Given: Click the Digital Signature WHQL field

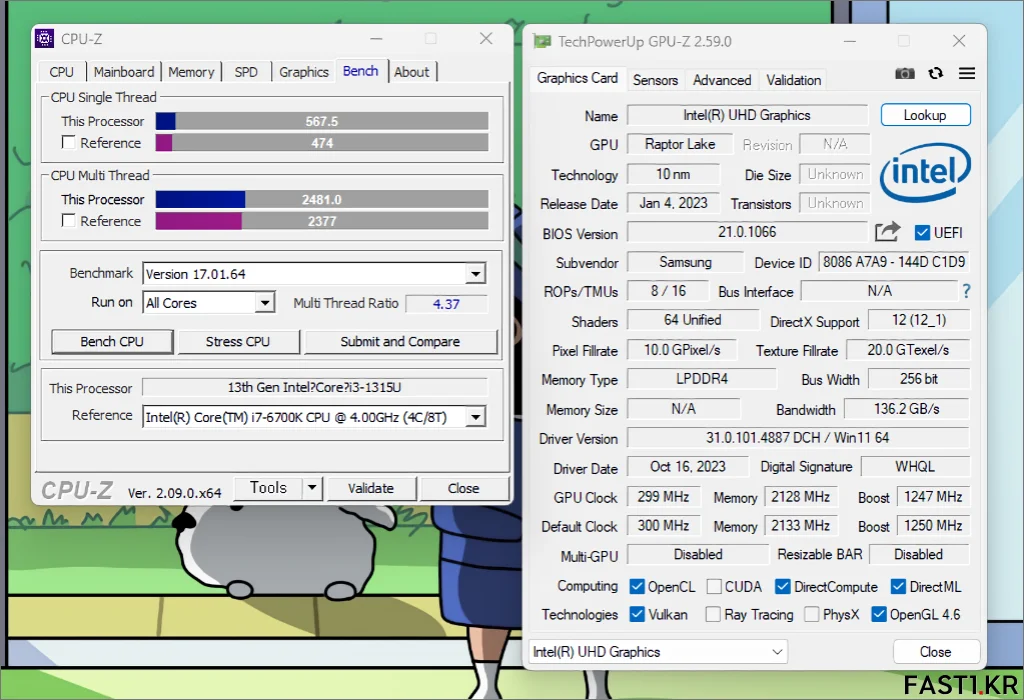Looking at the screenshot, I should tap(915, 466).
